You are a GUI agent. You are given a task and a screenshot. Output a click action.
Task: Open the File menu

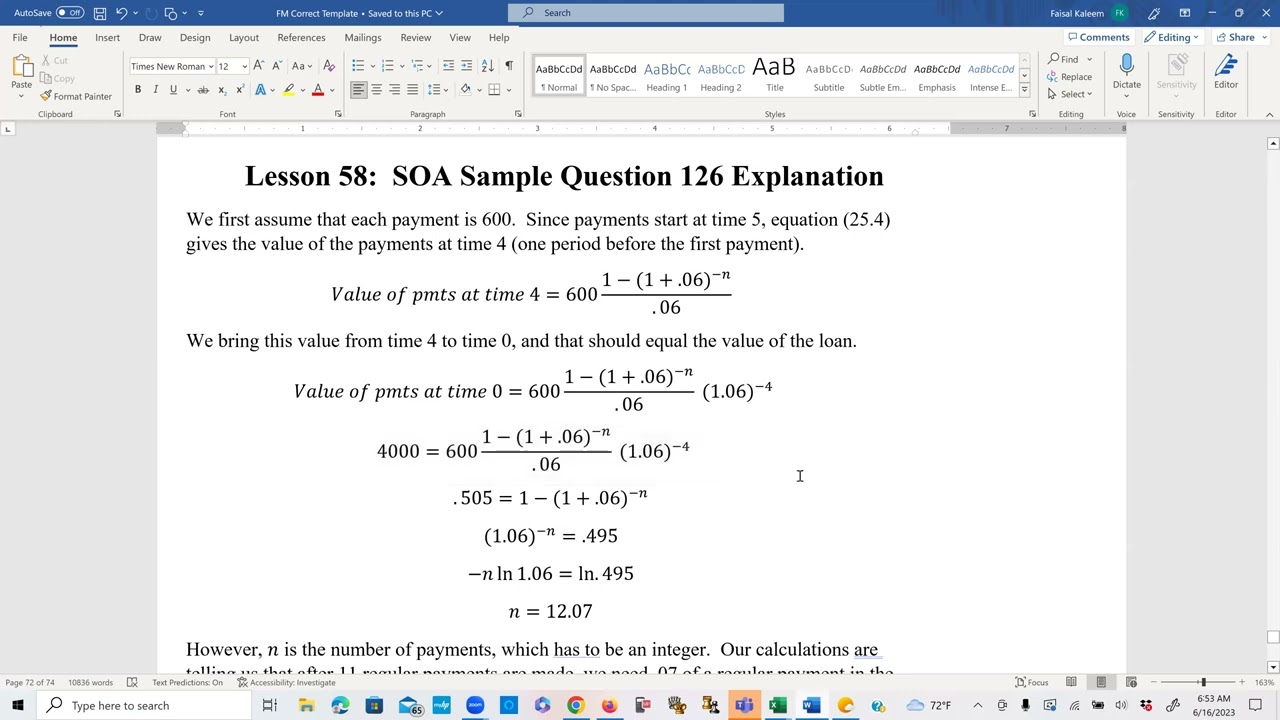click(20, 37)
